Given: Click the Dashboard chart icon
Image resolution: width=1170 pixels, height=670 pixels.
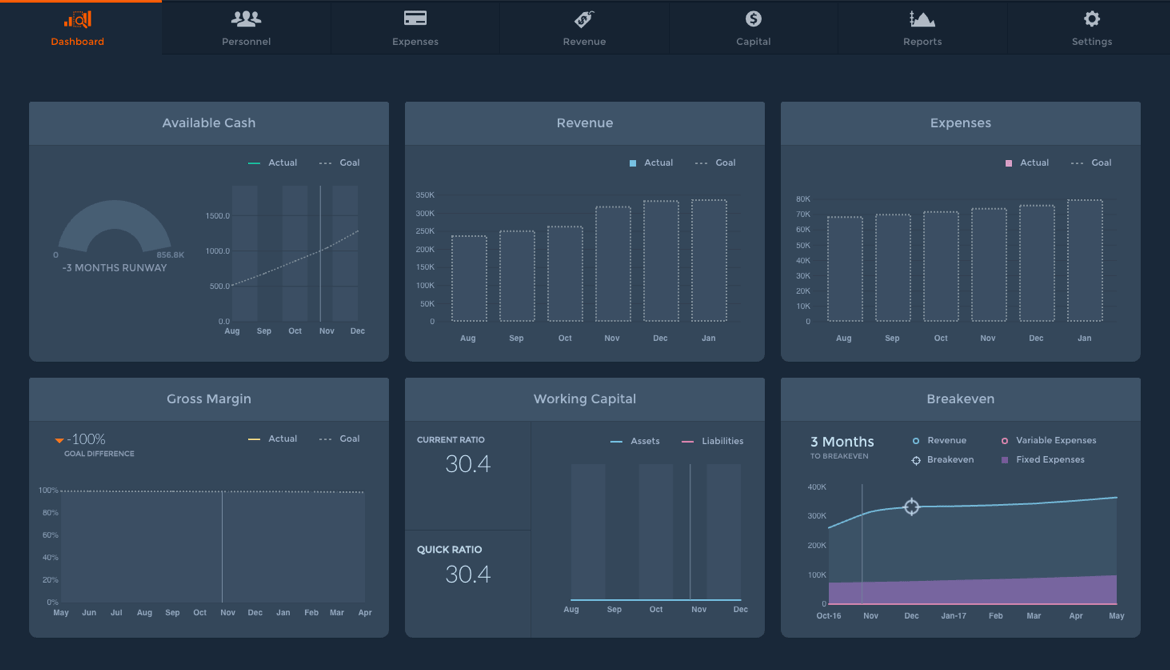Looking at the screenshot, I should [77, 19].
